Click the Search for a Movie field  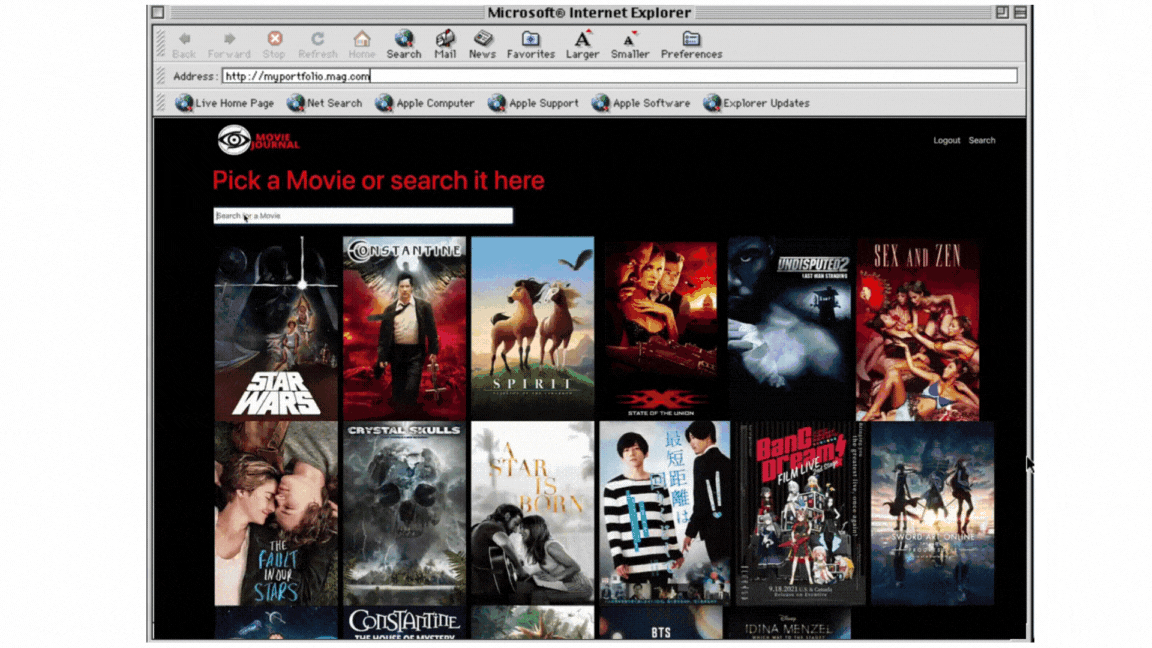(363, 215)
